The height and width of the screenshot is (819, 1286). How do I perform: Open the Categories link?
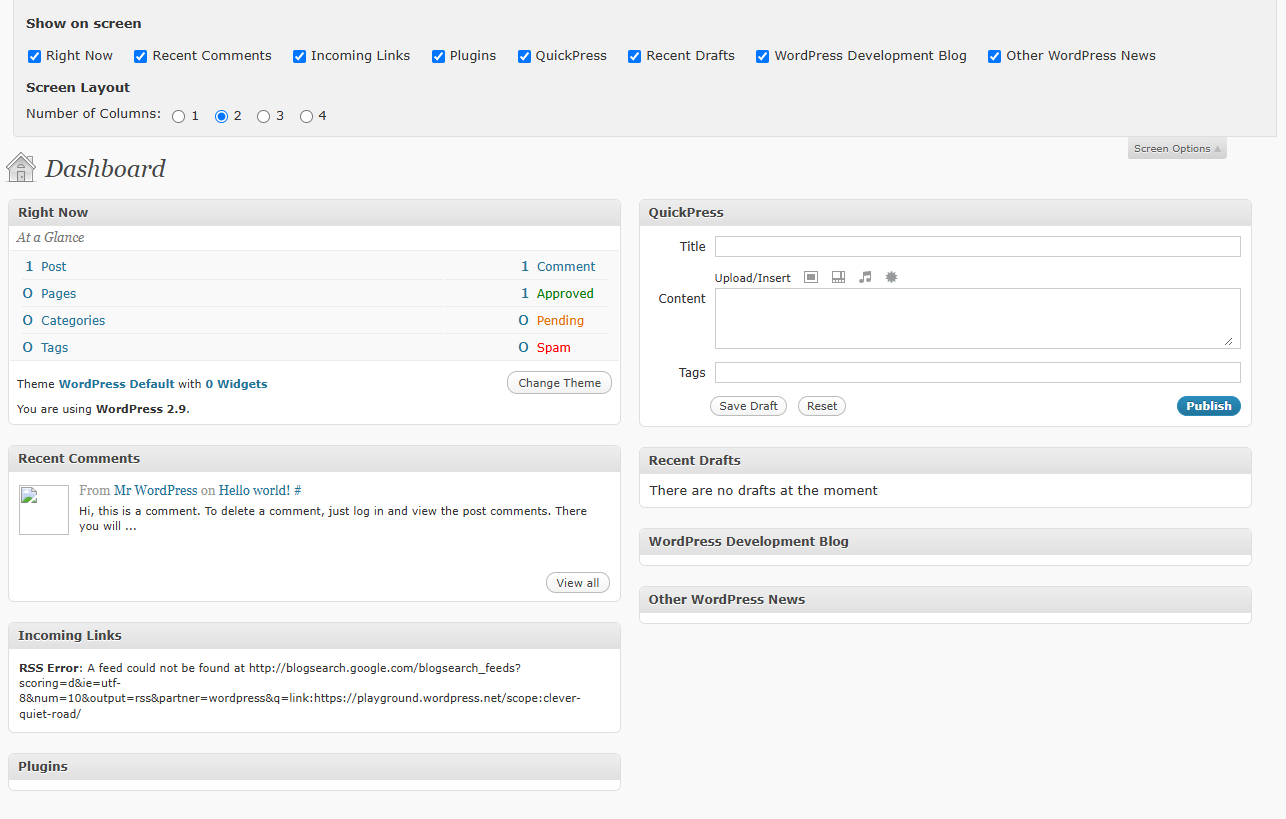[73, 321]
